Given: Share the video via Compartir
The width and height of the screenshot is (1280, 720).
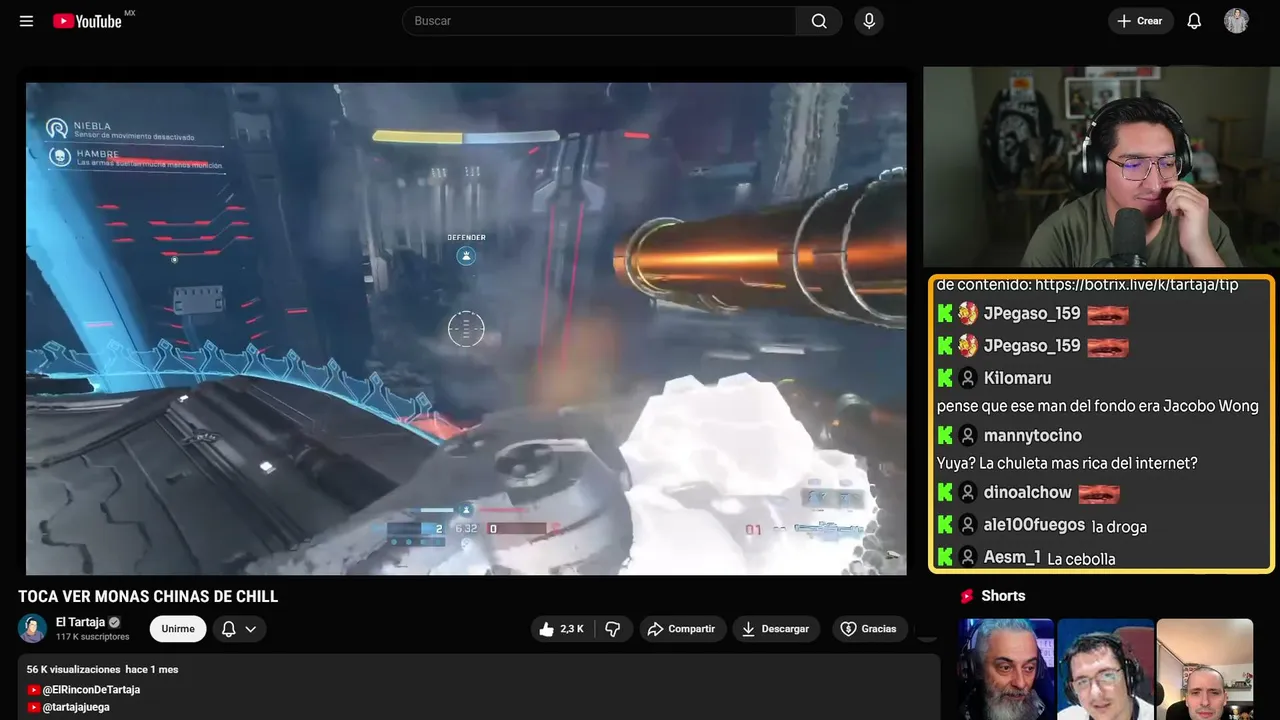Looking at the screenshot, I should [x=681, y=629].
